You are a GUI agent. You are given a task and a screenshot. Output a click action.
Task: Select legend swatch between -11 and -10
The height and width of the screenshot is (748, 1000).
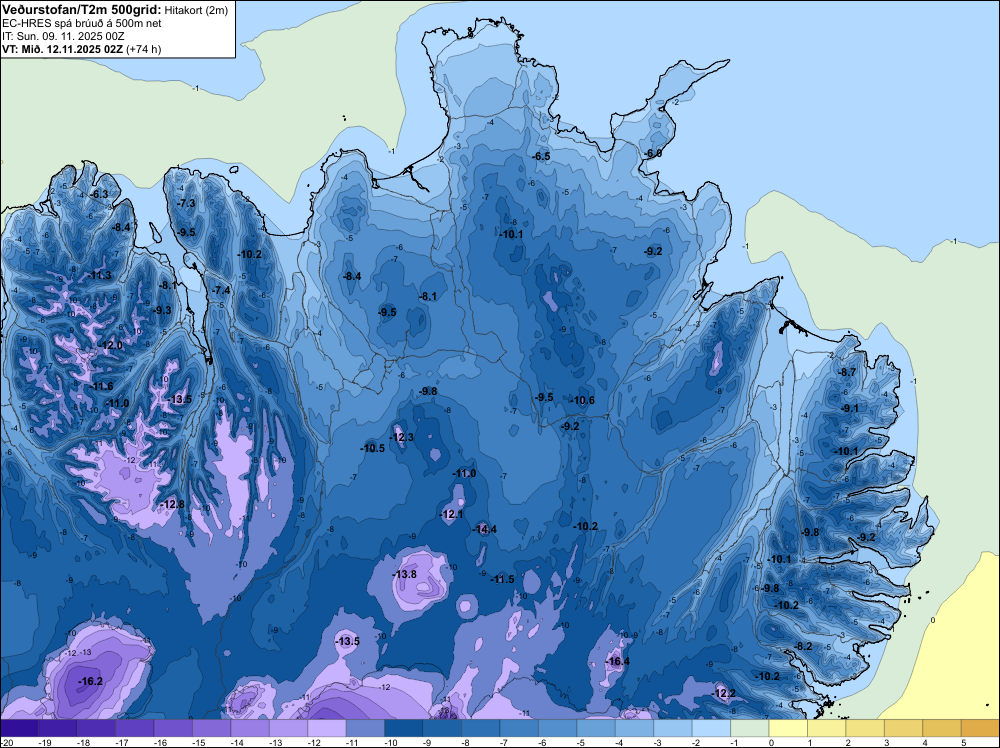[x=365, y=728]
